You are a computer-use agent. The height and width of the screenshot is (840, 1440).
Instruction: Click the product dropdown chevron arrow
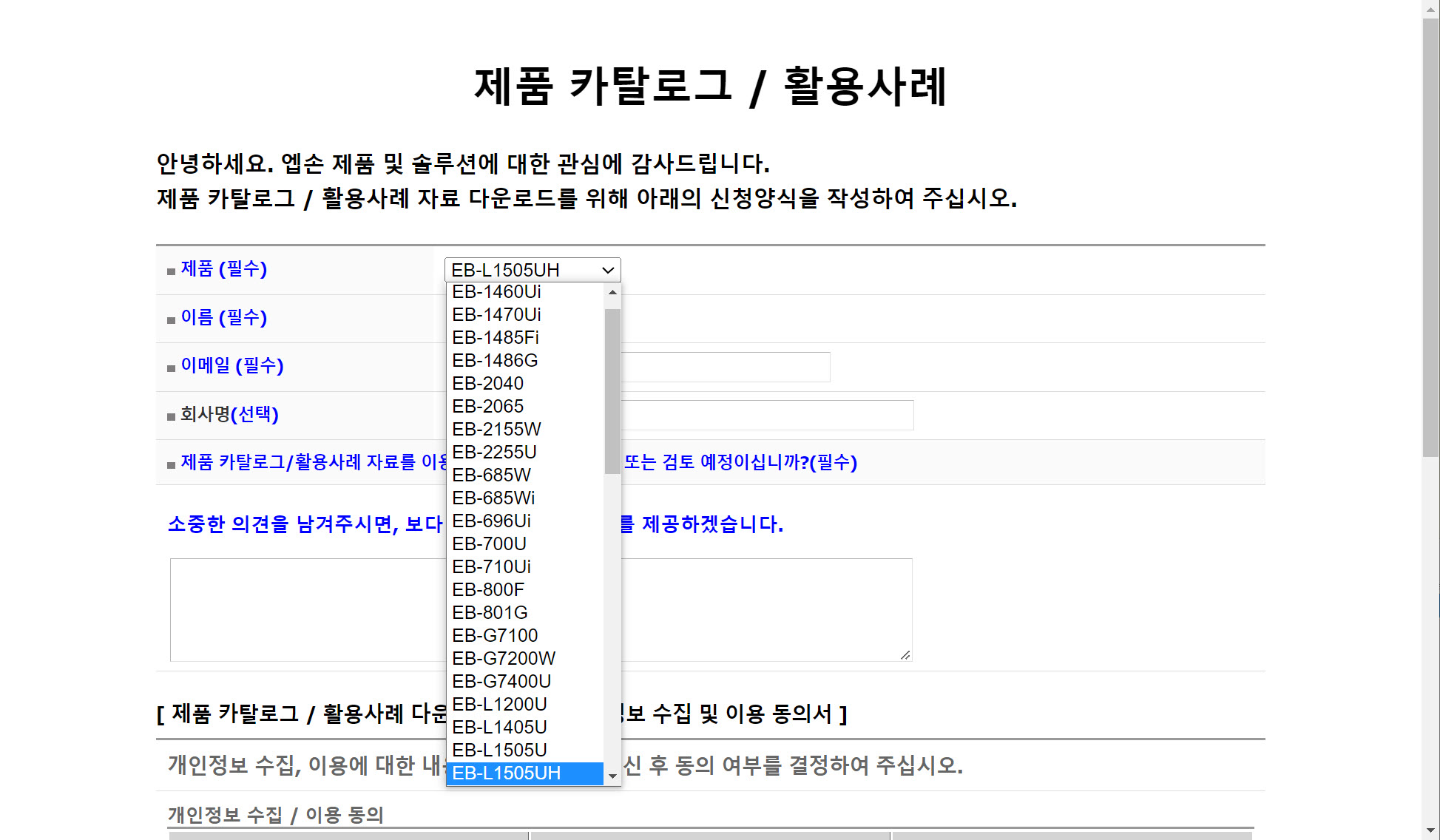coord(608,270)
